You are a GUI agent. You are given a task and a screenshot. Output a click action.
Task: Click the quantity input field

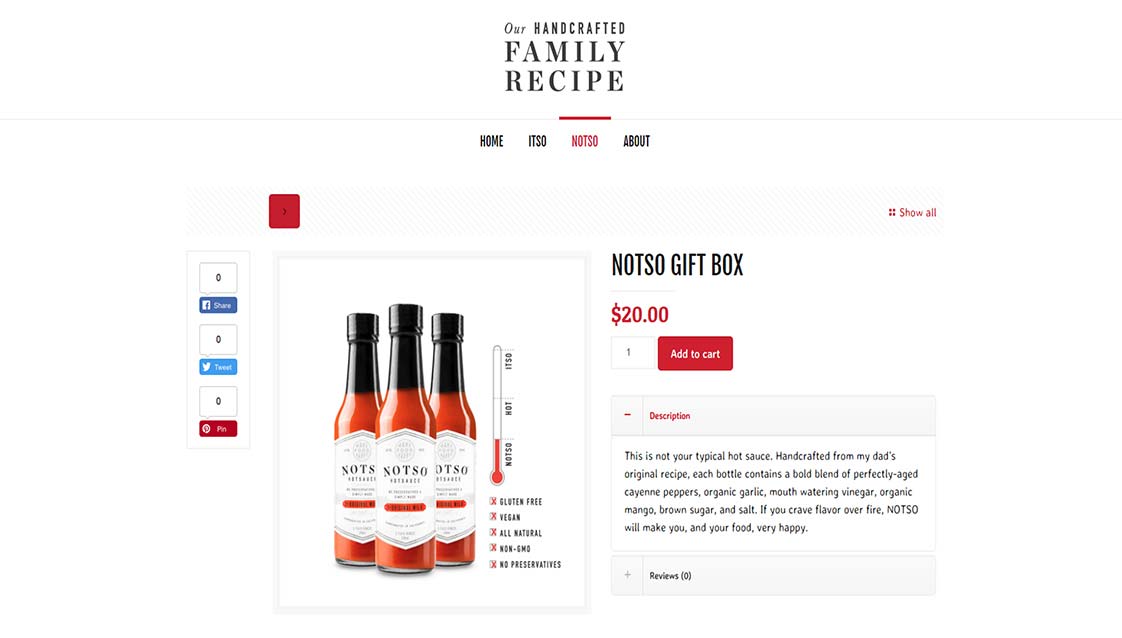coord(633,353)
